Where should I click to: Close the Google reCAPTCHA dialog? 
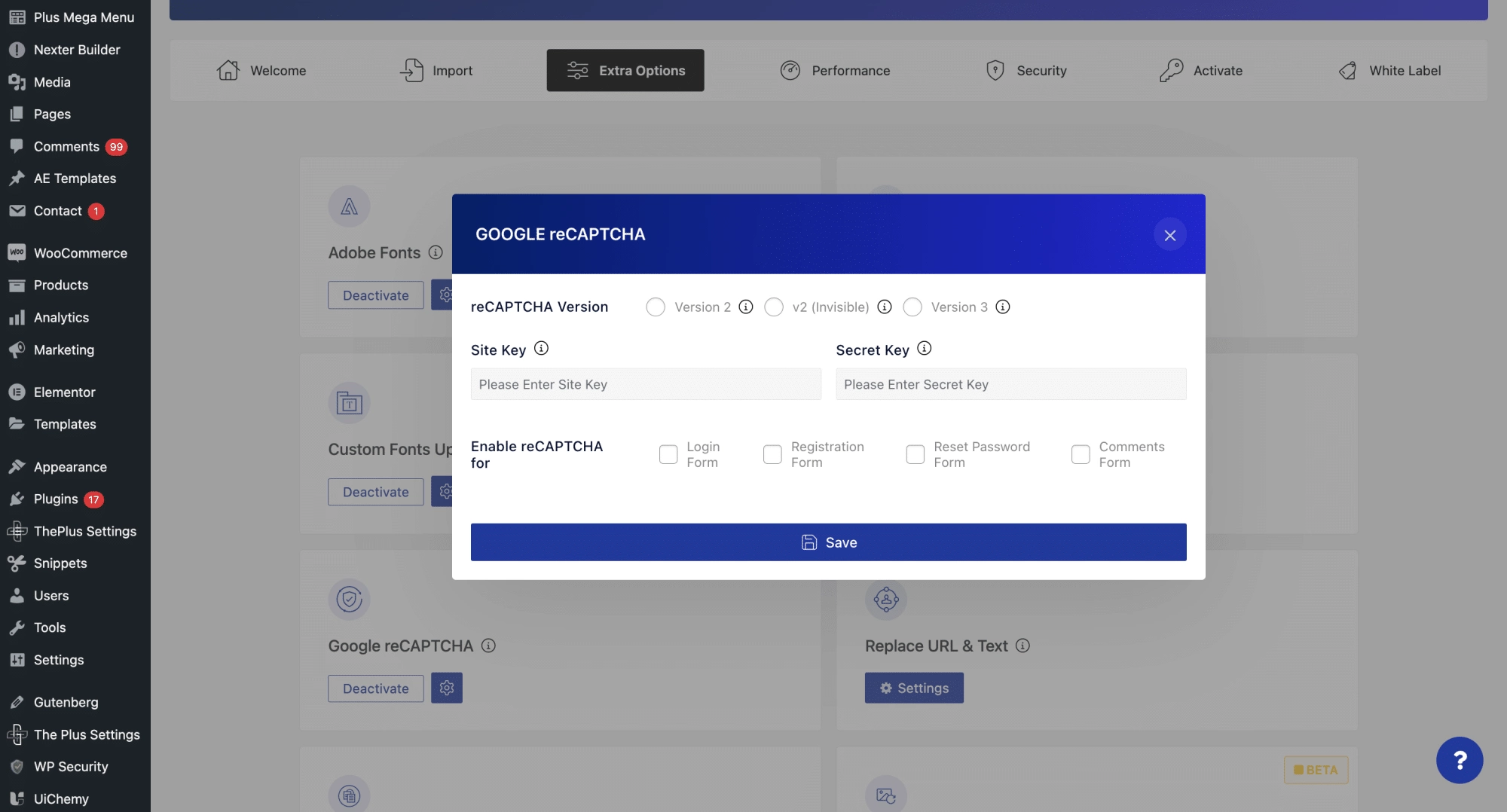(1169, 236)
